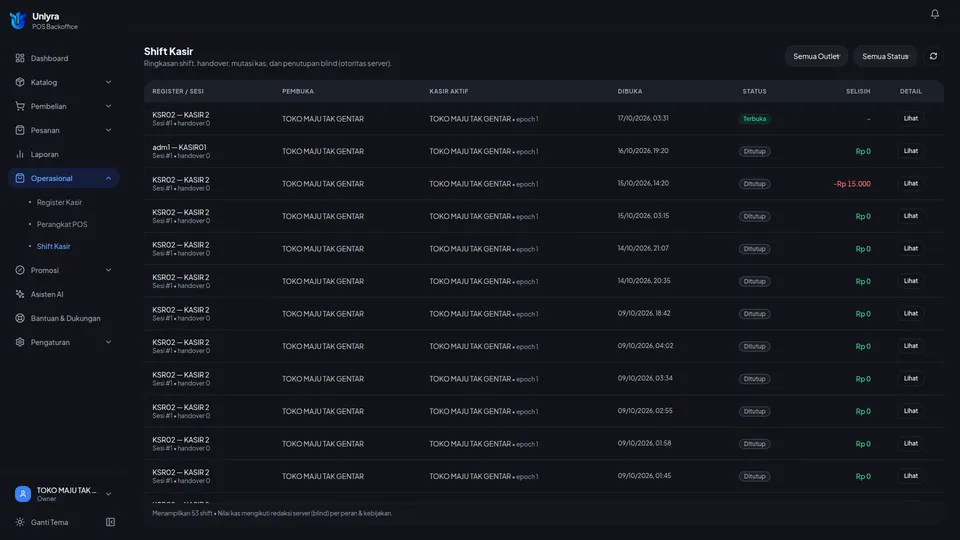Open the TOKO MAJU TAK account chevron
The height and width of the screenshot is (540, 960).
pos(108,494)
